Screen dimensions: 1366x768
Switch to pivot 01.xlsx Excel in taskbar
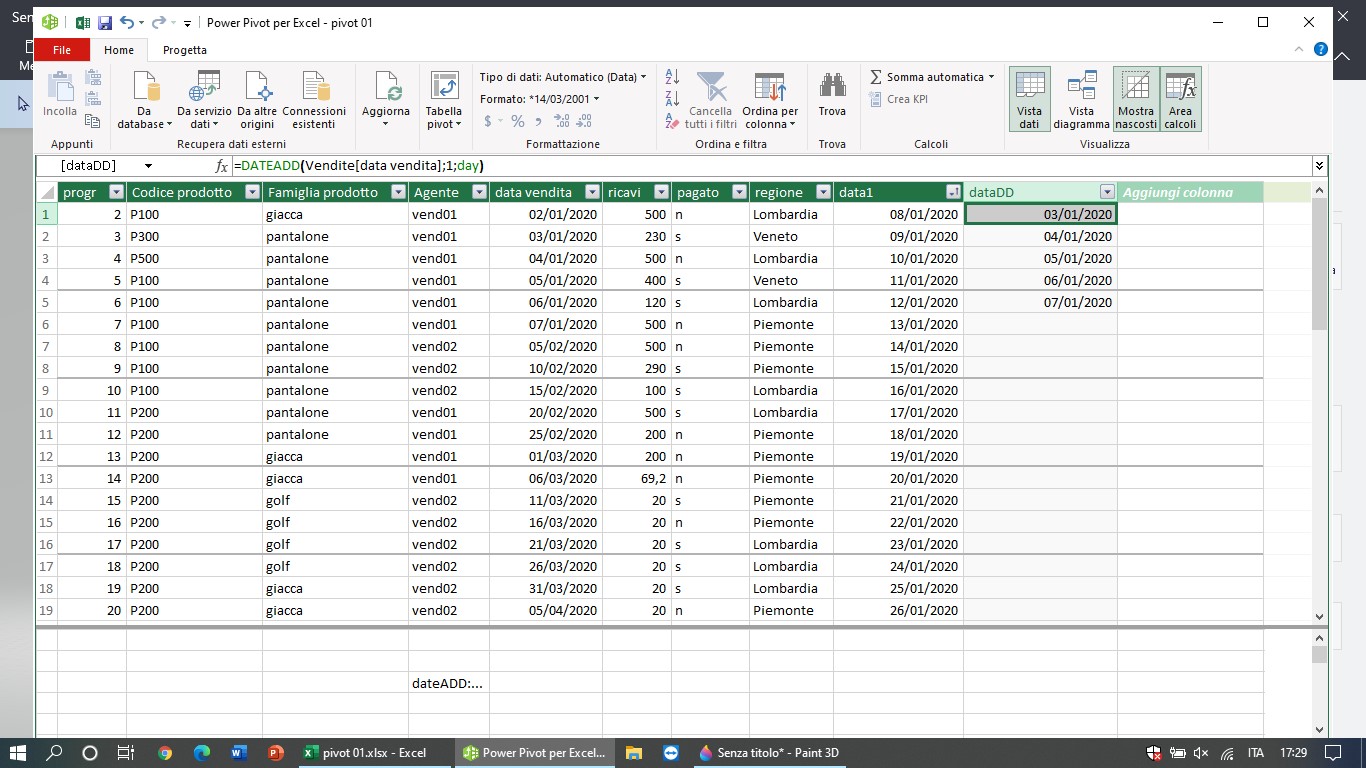point(364,753)
